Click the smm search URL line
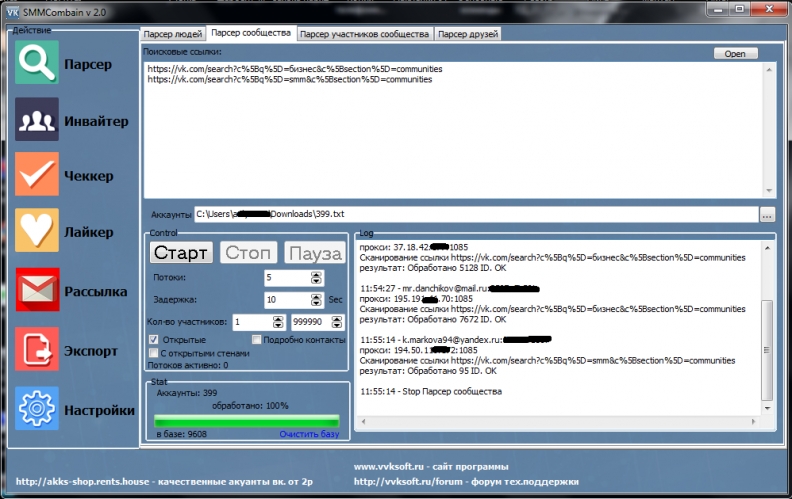792x499 pixels. (x=290, y=79)
